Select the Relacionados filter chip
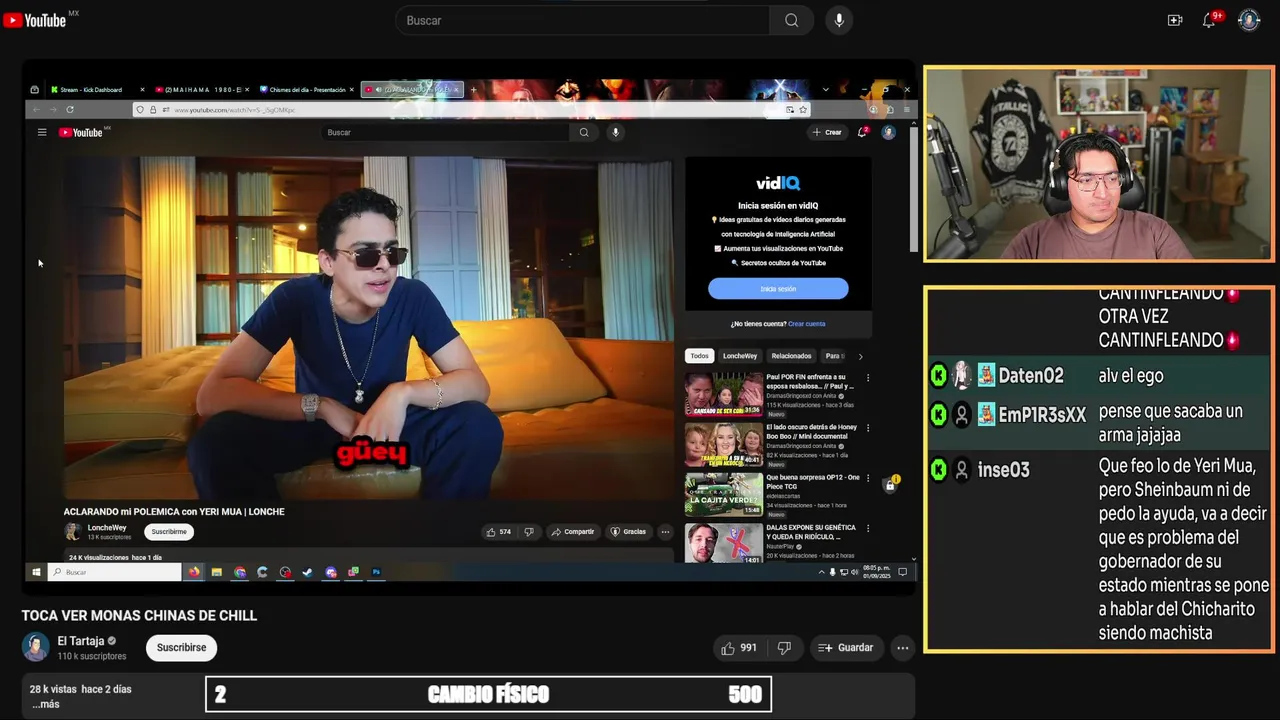Screen dimensions: 1280x720 791,356
